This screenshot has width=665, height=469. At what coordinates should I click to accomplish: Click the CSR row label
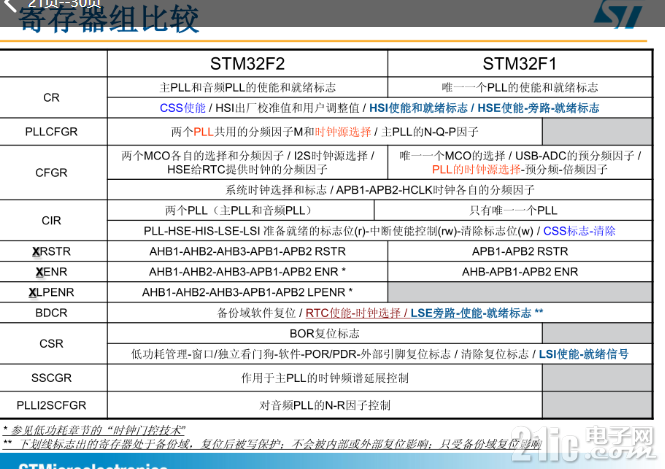[x=51, y=343]
